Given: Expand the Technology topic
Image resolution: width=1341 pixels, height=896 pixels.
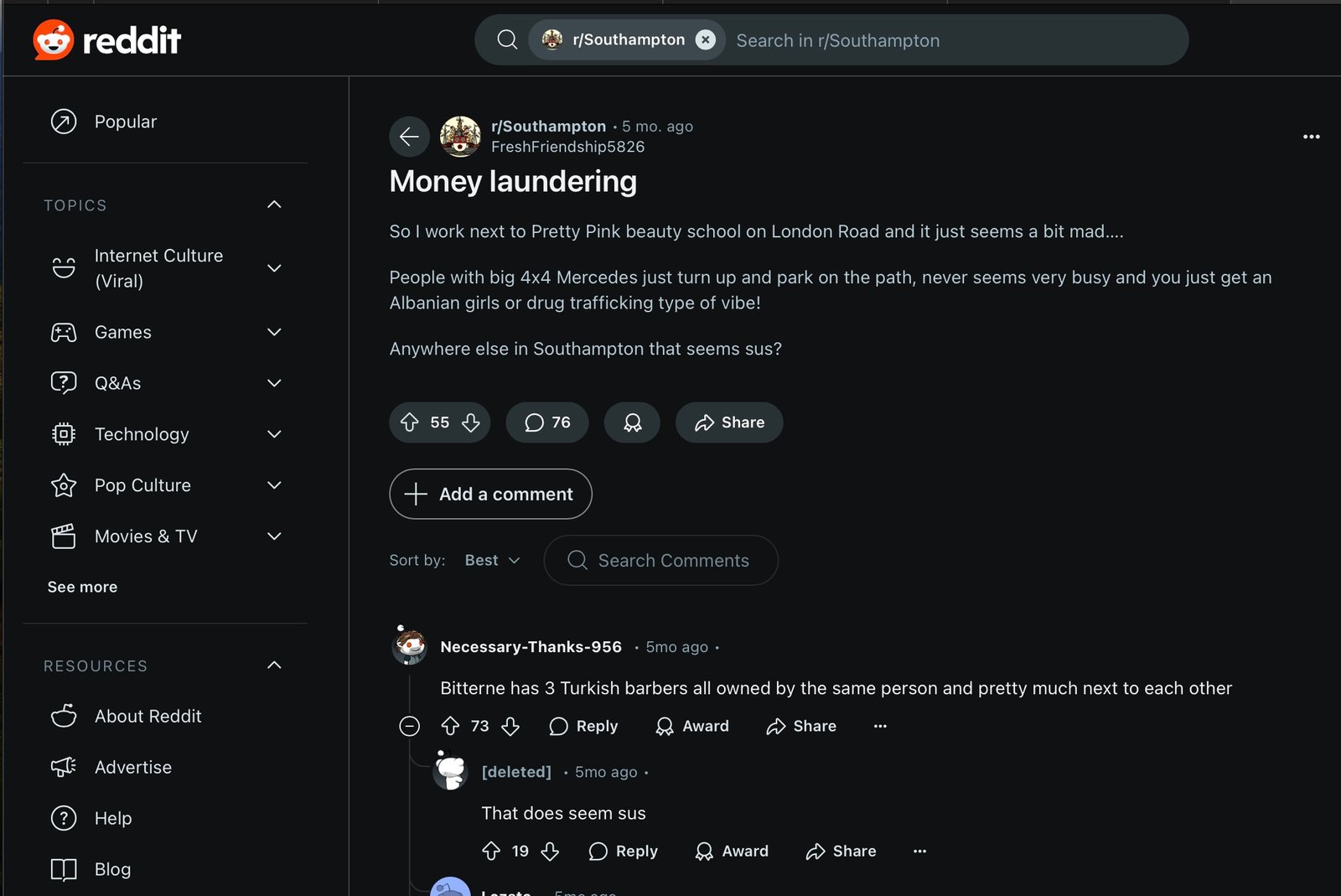Looking at the screenshot, I should (274, 434).
